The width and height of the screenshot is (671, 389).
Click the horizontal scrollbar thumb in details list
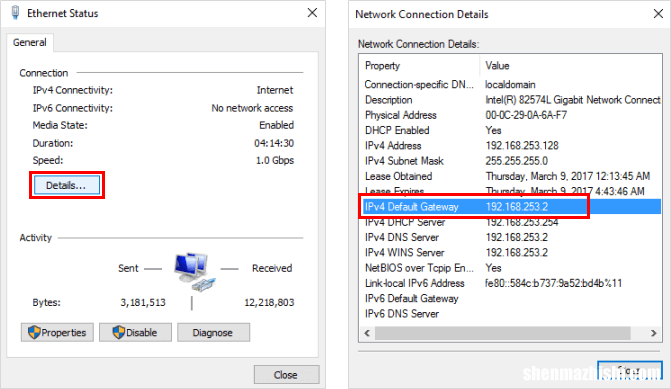(x=503, y=333)
